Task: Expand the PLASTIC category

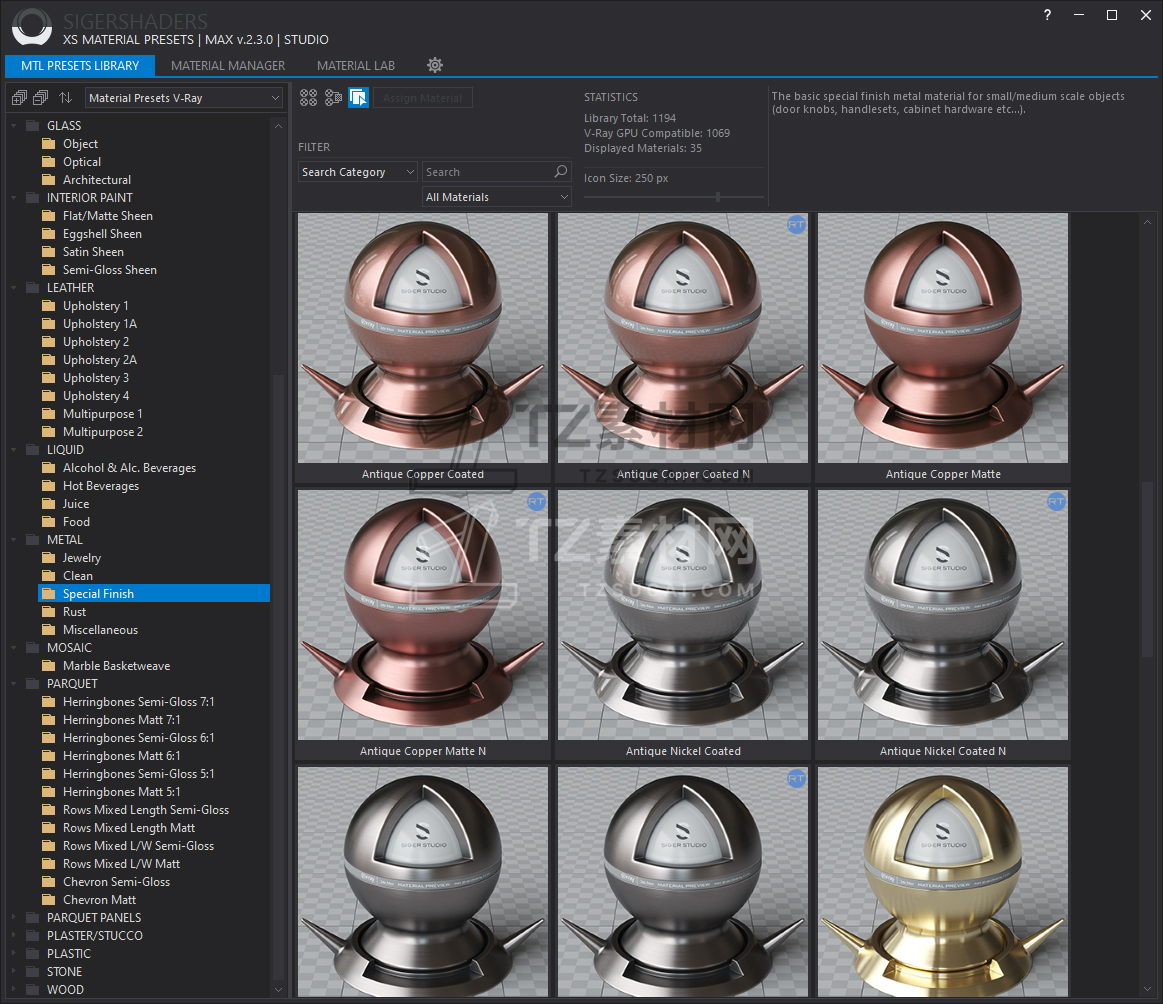Action: tap(13, 954)
